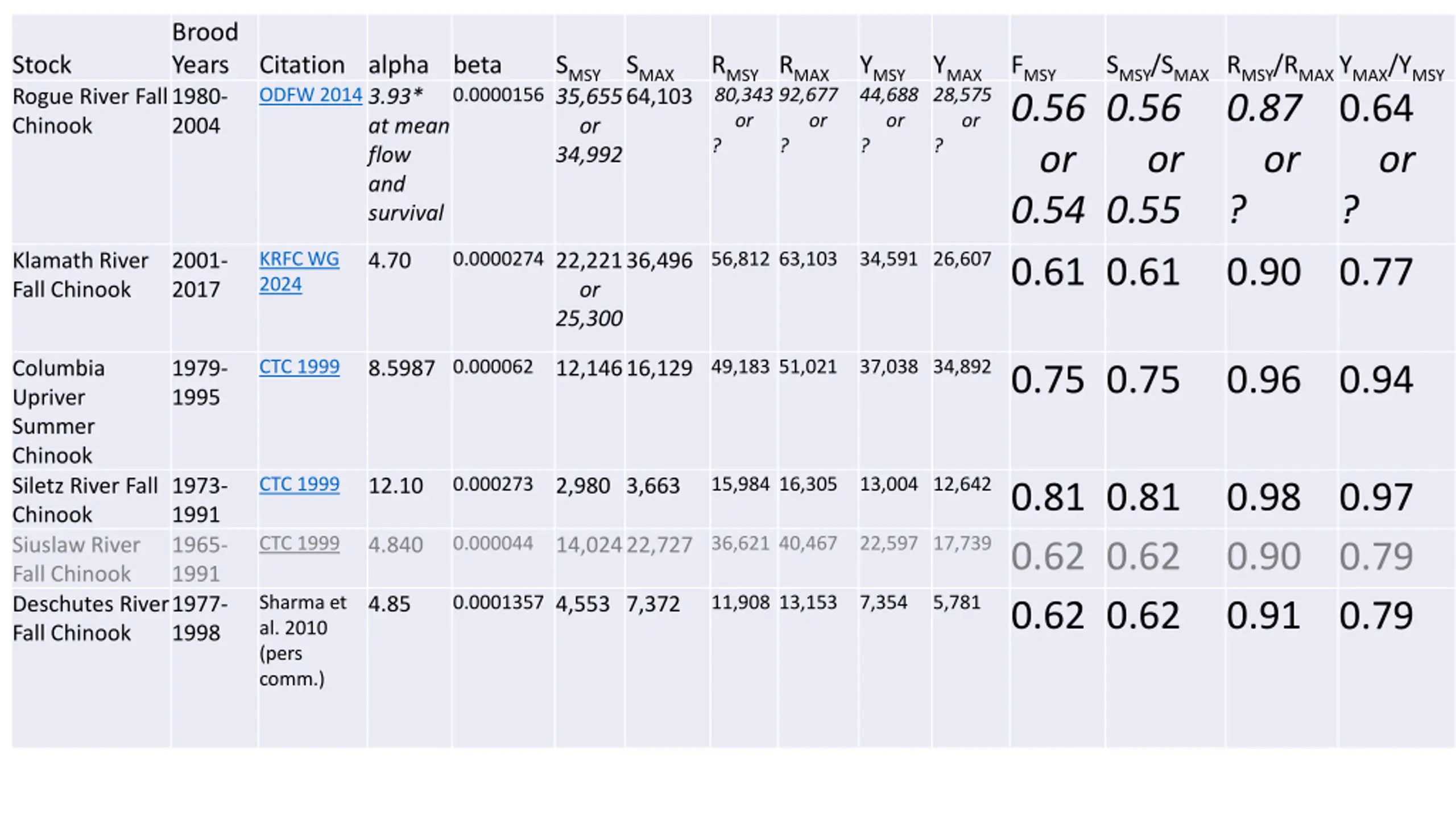The image size is (1456, 819).
Task: Open the CTC 1999 link for Siuslaw River
Action: [299, 543]
